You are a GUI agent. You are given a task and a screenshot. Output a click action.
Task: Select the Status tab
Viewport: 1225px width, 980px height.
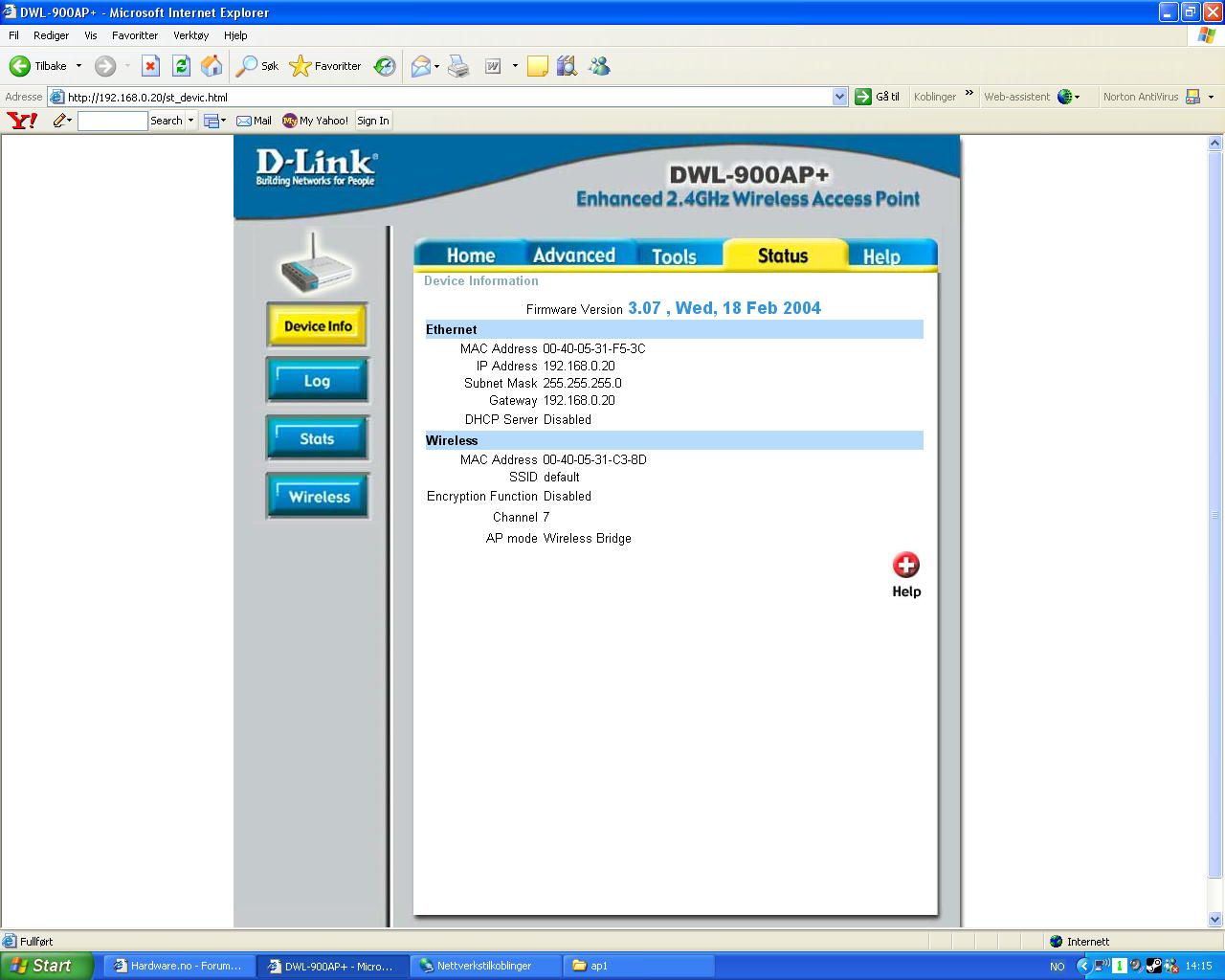click(783, 256)
